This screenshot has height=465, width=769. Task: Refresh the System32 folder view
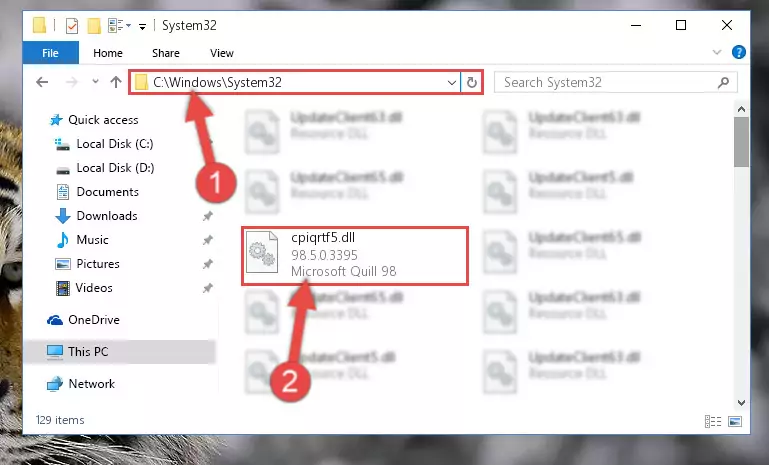point(472,82)
